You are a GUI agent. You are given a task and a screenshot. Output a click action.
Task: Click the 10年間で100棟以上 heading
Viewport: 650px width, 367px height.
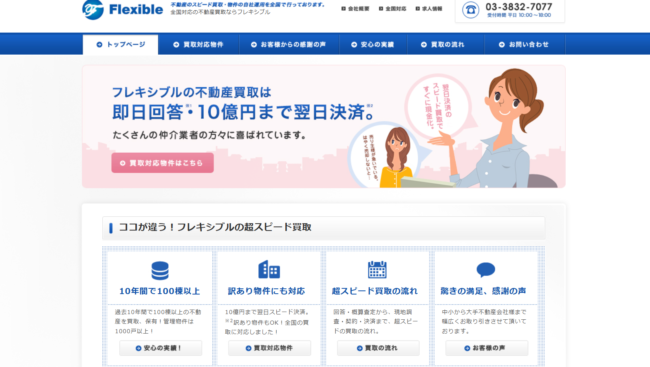(x=160, y=291)
